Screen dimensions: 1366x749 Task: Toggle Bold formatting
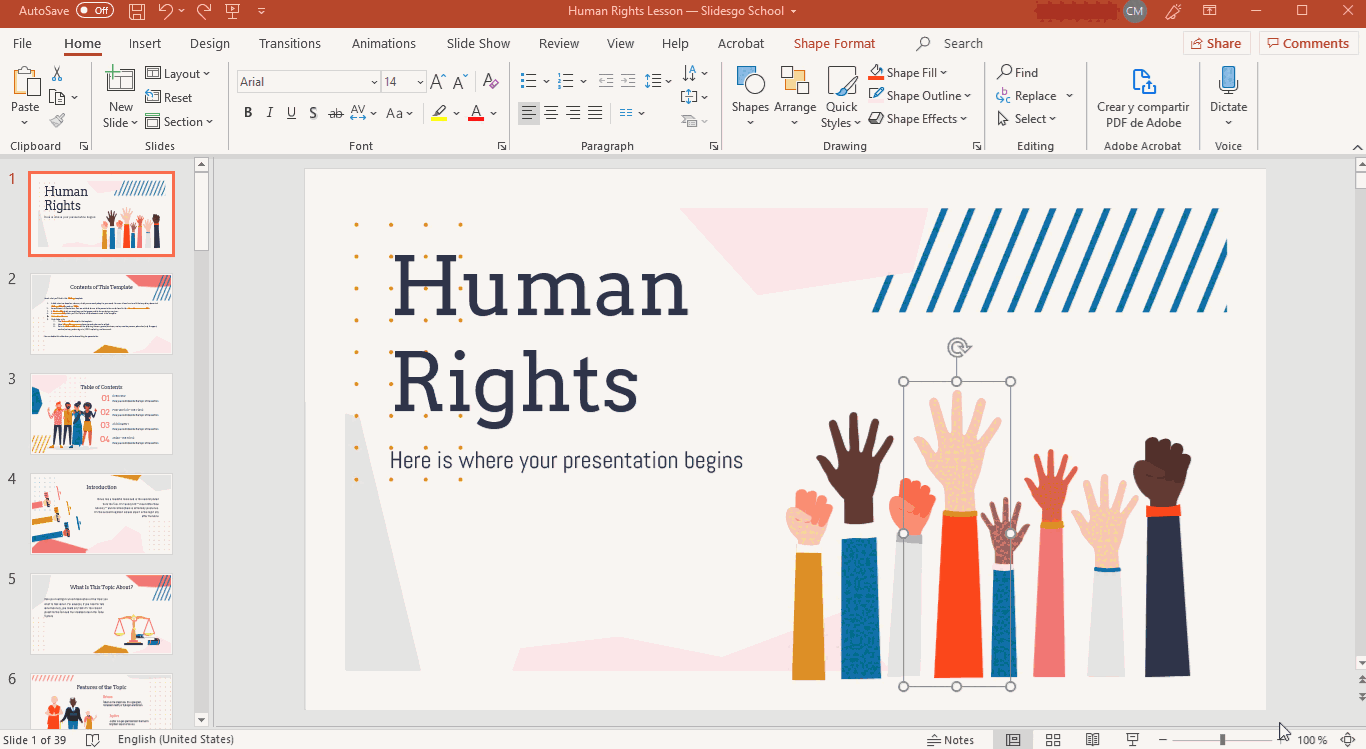tap(248, 113)
